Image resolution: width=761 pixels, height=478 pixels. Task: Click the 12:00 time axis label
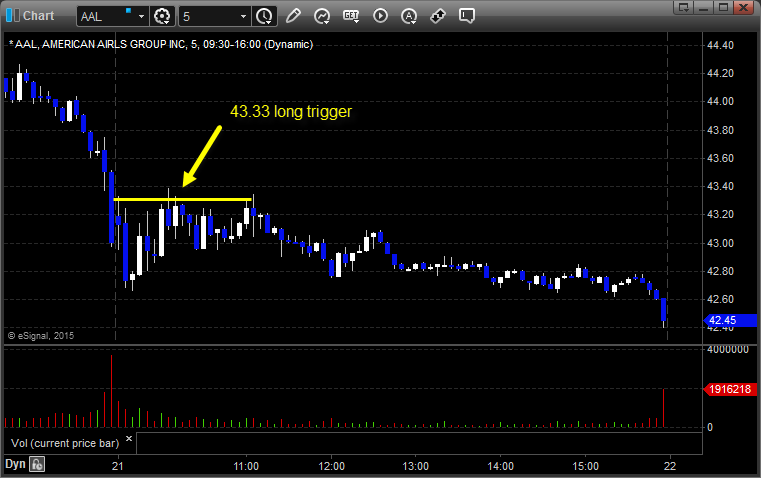coord(331,466)
